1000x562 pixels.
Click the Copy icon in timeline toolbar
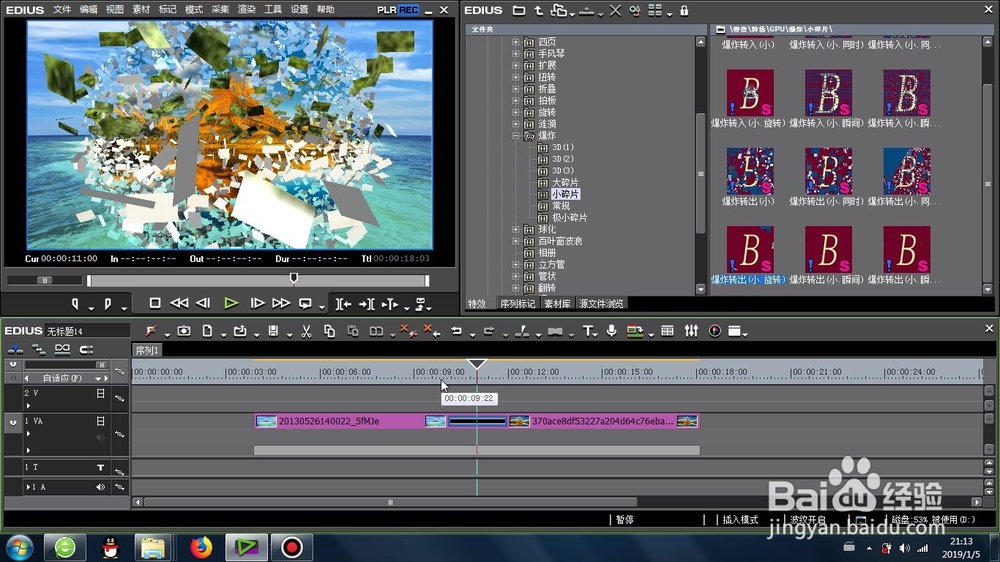click(329, 331)
